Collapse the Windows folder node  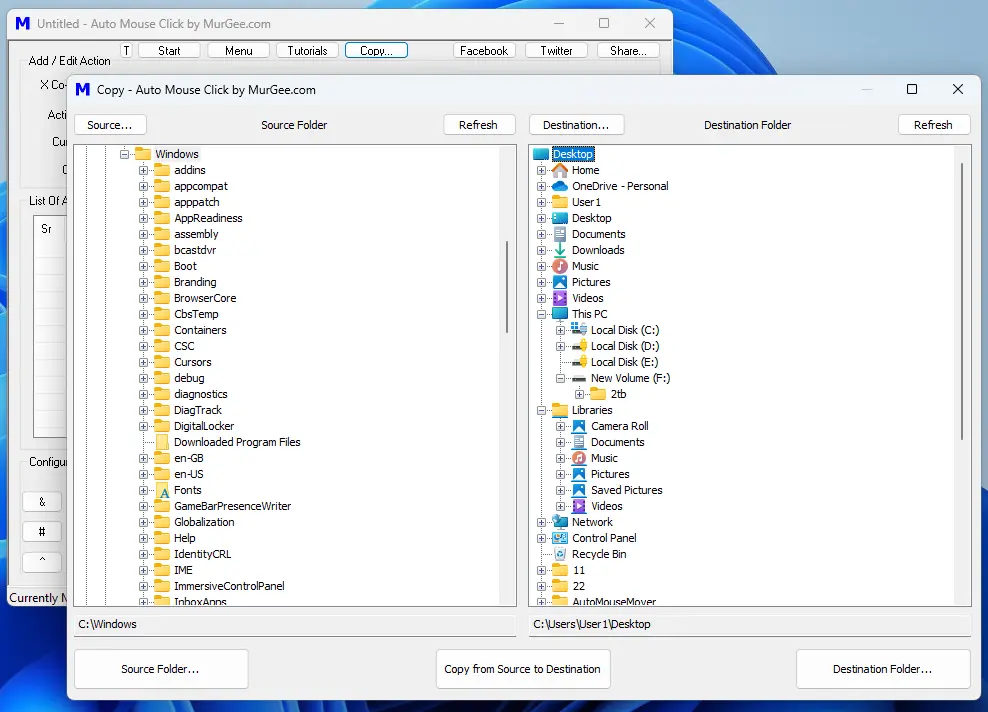pyautogui.click(x=124, y=154)
